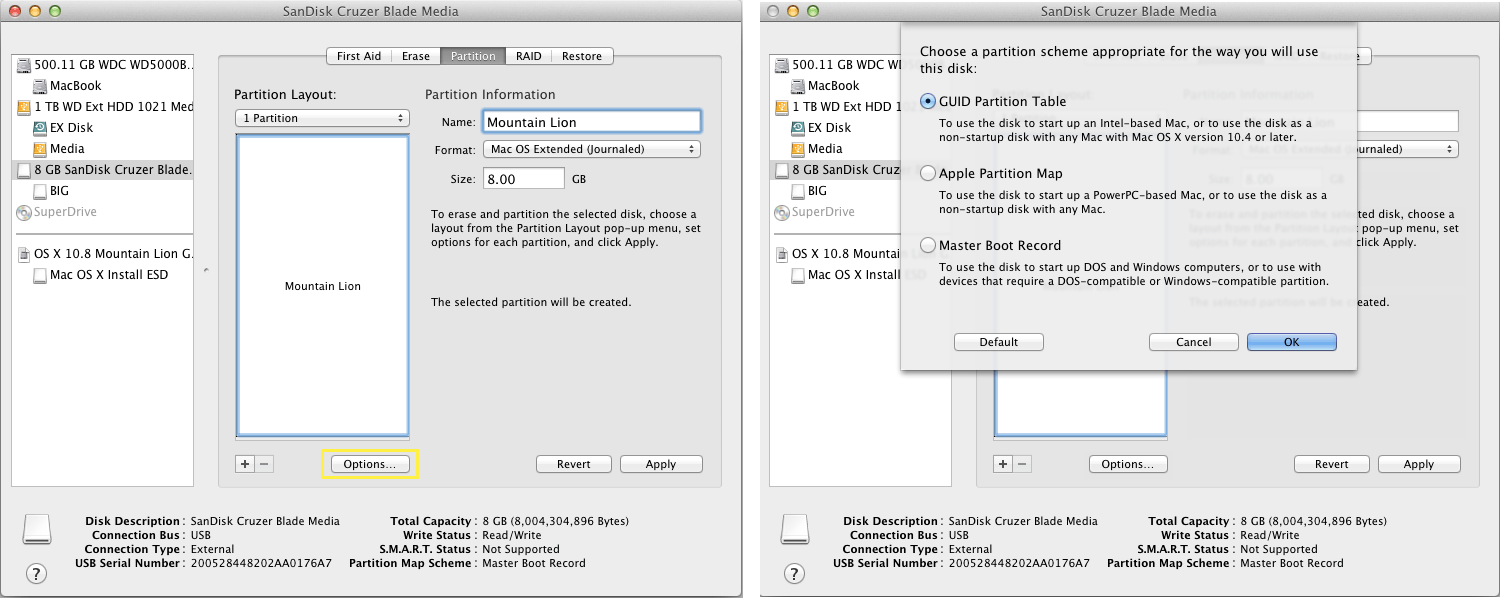Open Partition Layout pop-up showing 1 Partition
1500x598 pixels.
click(322, 118)
